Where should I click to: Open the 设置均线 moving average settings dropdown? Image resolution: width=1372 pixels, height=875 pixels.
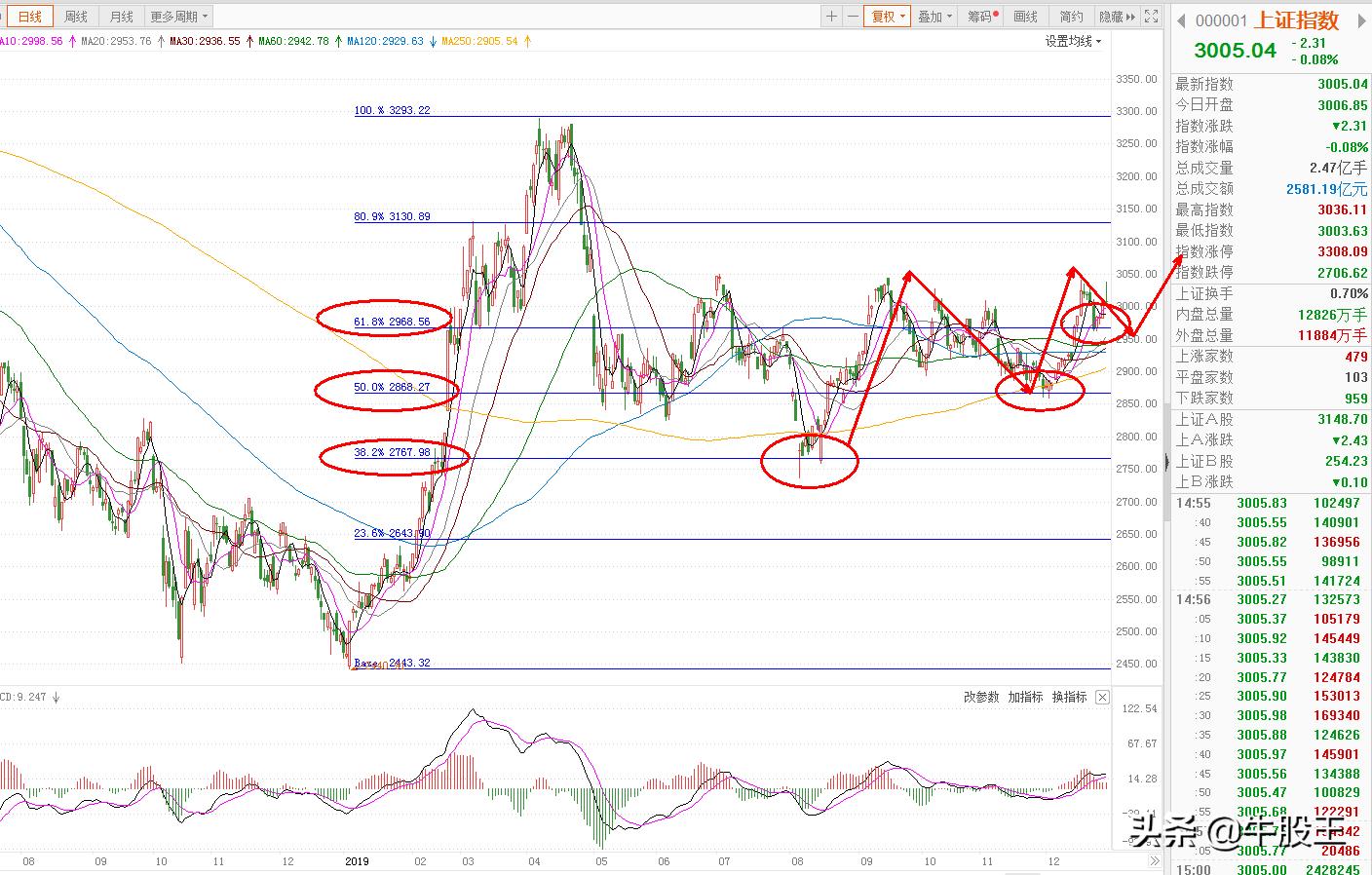[1073, 41]
